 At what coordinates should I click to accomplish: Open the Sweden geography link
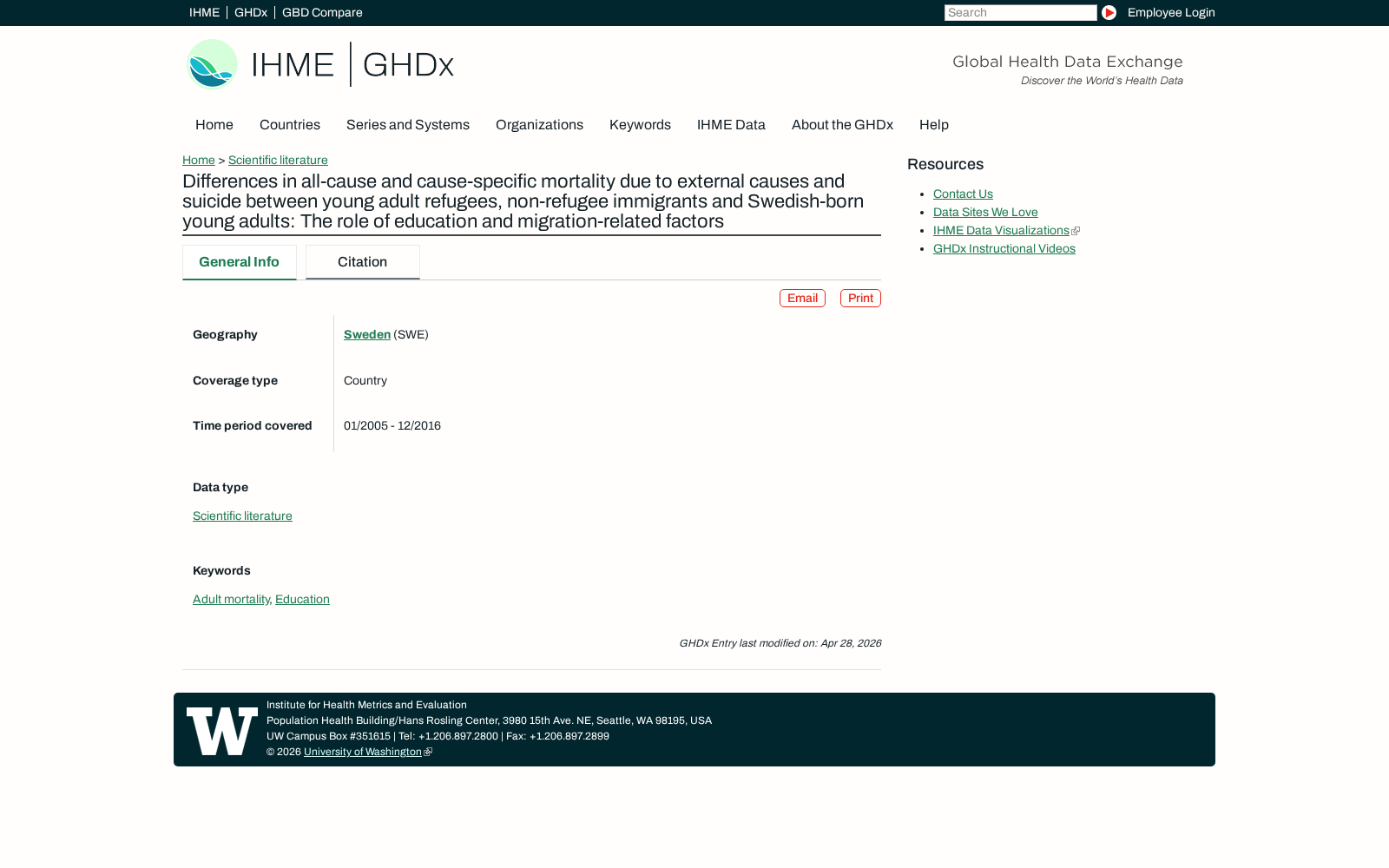367,334
